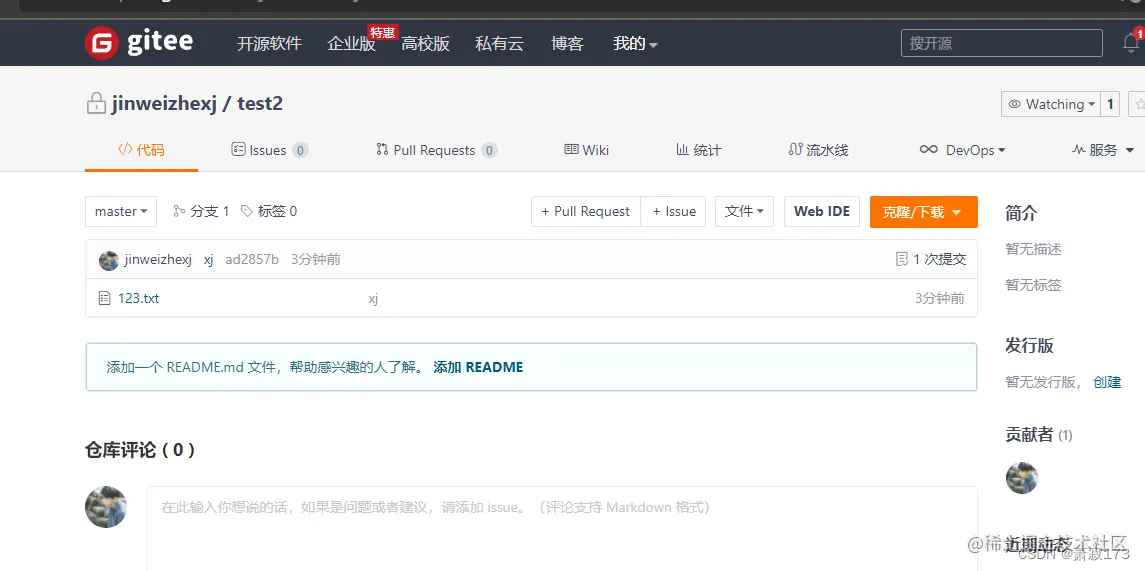
Task: Expand the 服务 tab dropdown
Action: 1103,150
